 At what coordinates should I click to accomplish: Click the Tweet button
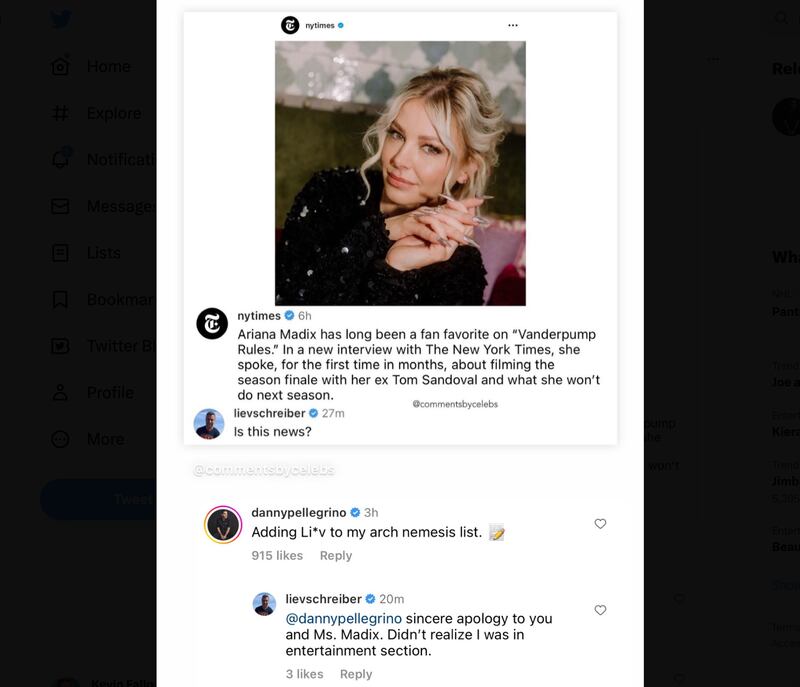[x=110, y=499]
